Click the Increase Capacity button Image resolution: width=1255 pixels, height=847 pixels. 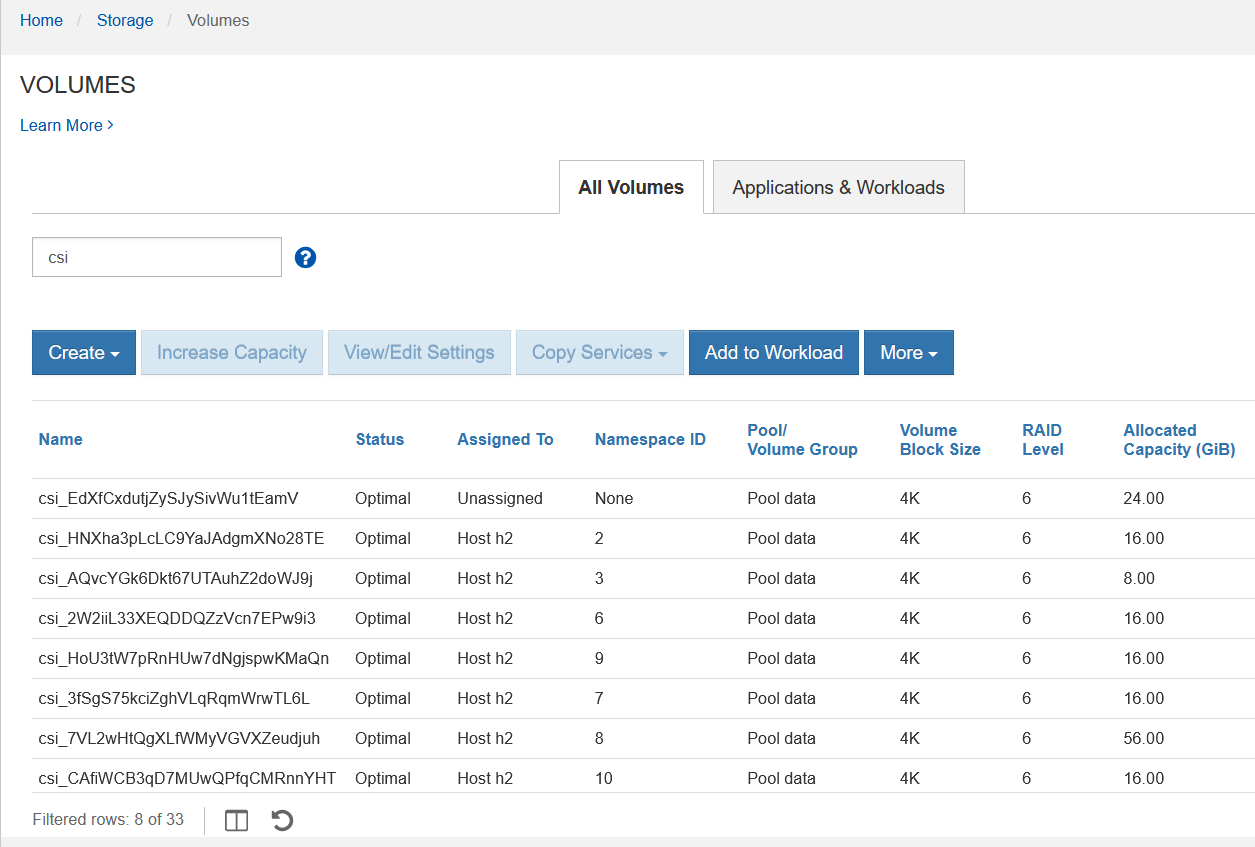(x=232, y=352)
